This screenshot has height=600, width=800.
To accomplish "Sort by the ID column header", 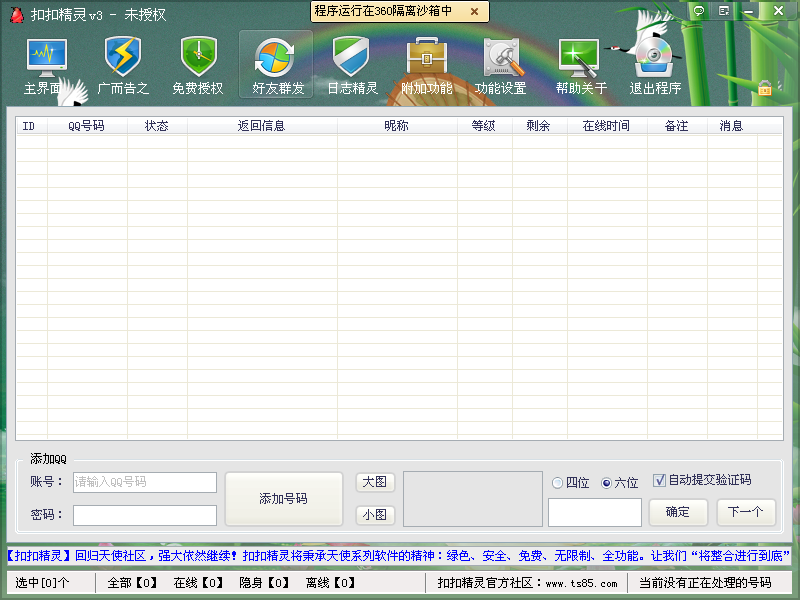I will click(32, 126).
